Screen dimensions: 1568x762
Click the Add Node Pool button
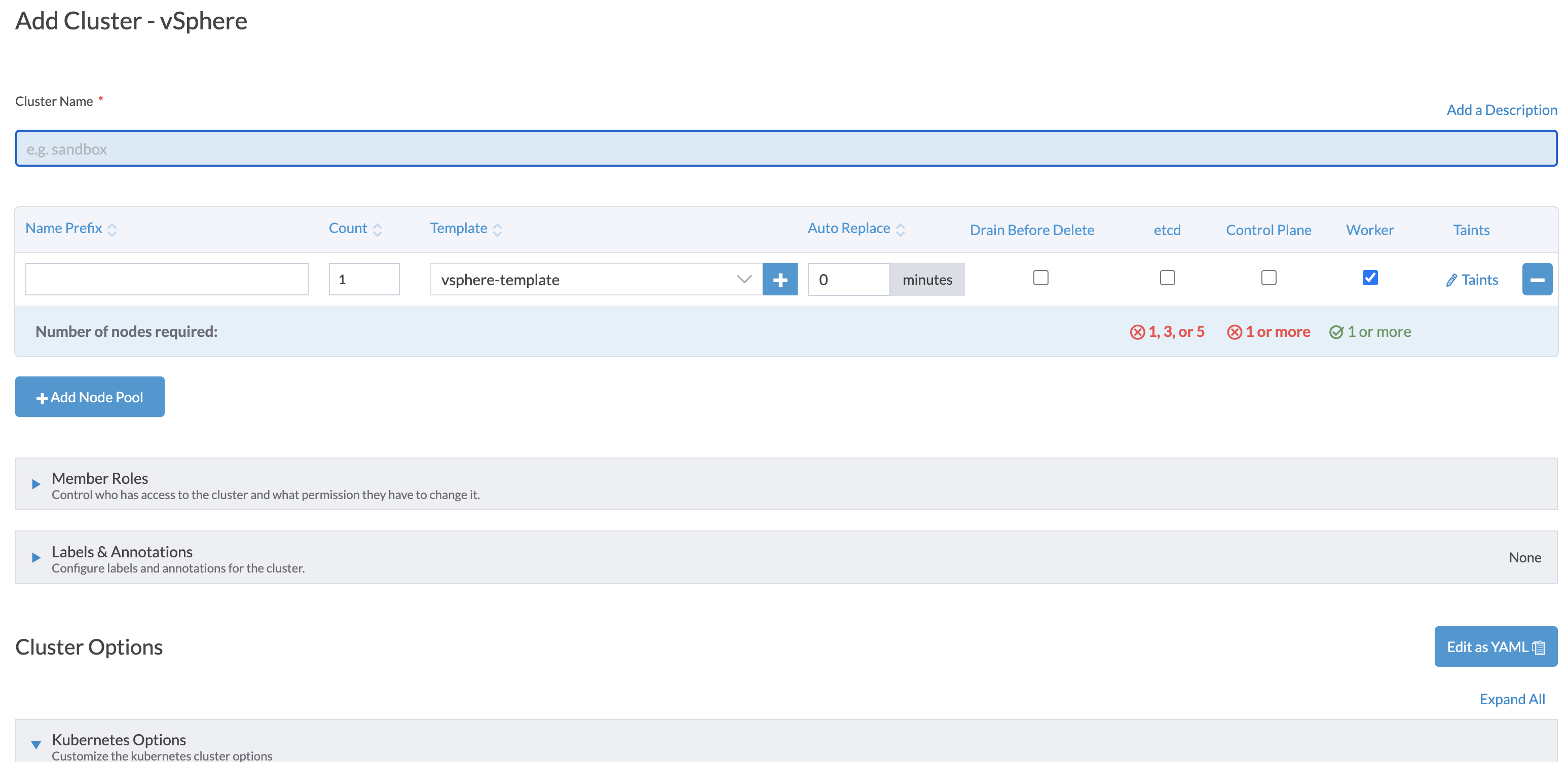click(90, 396)
